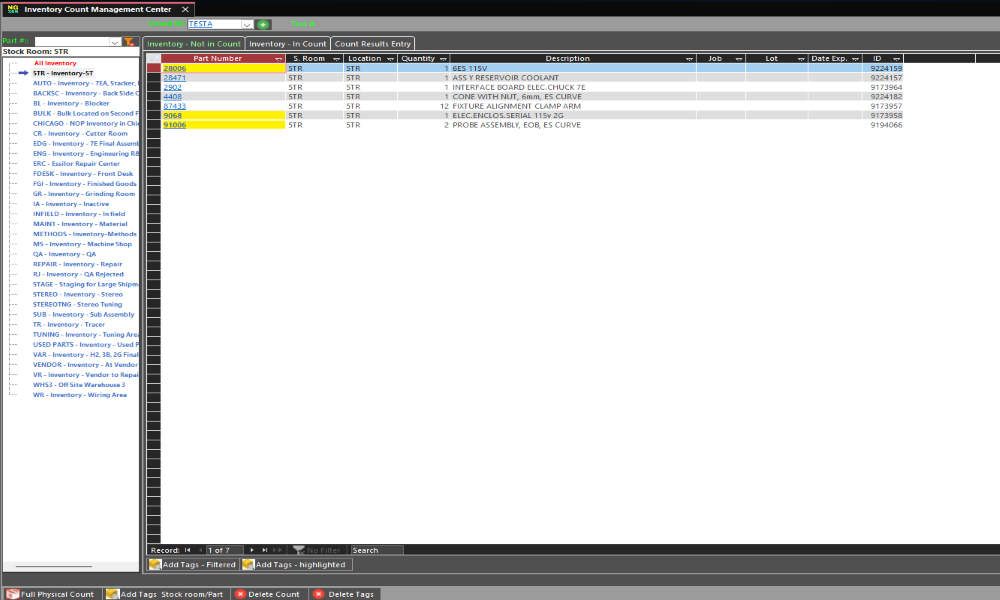Click the red Delete Tags button
Image resolution: width=1000 pixels, height=600 pixels.
[x=344, y=594]
